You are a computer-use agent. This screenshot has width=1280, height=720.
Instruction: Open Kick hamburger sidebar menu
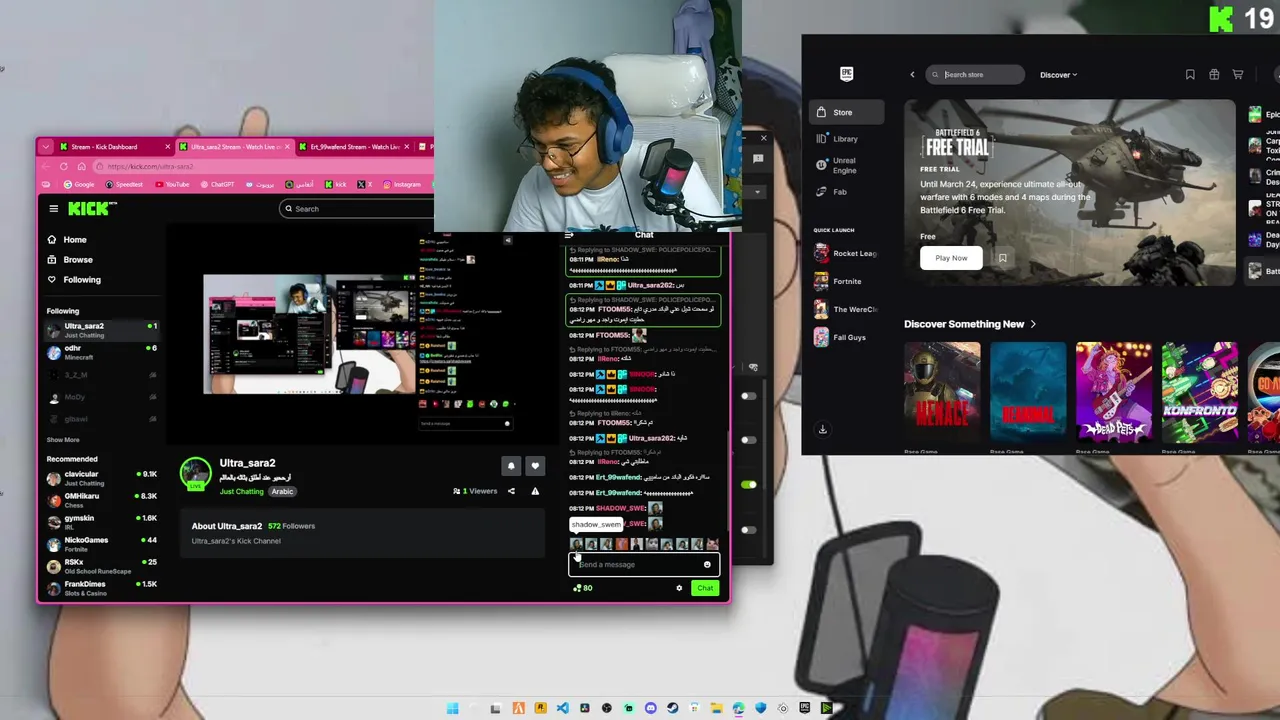point(54,209)
